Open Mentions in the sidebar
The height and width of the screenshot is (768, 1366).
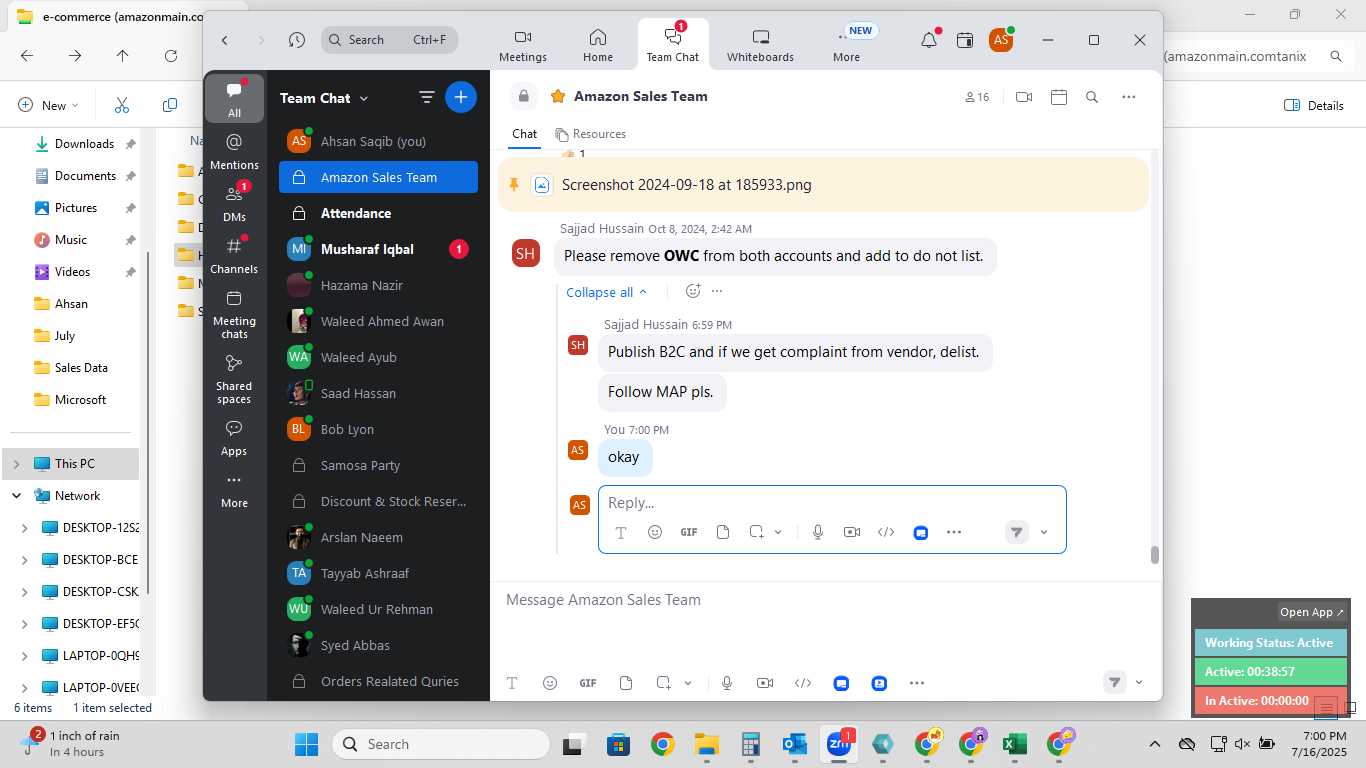coord(234,151)
